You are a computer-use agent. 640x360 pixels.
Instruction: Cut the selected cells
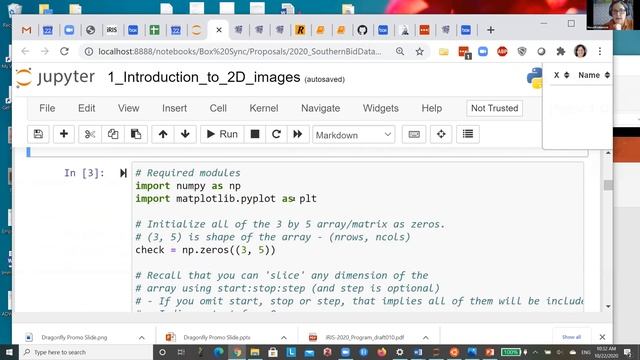coord(90,134)
